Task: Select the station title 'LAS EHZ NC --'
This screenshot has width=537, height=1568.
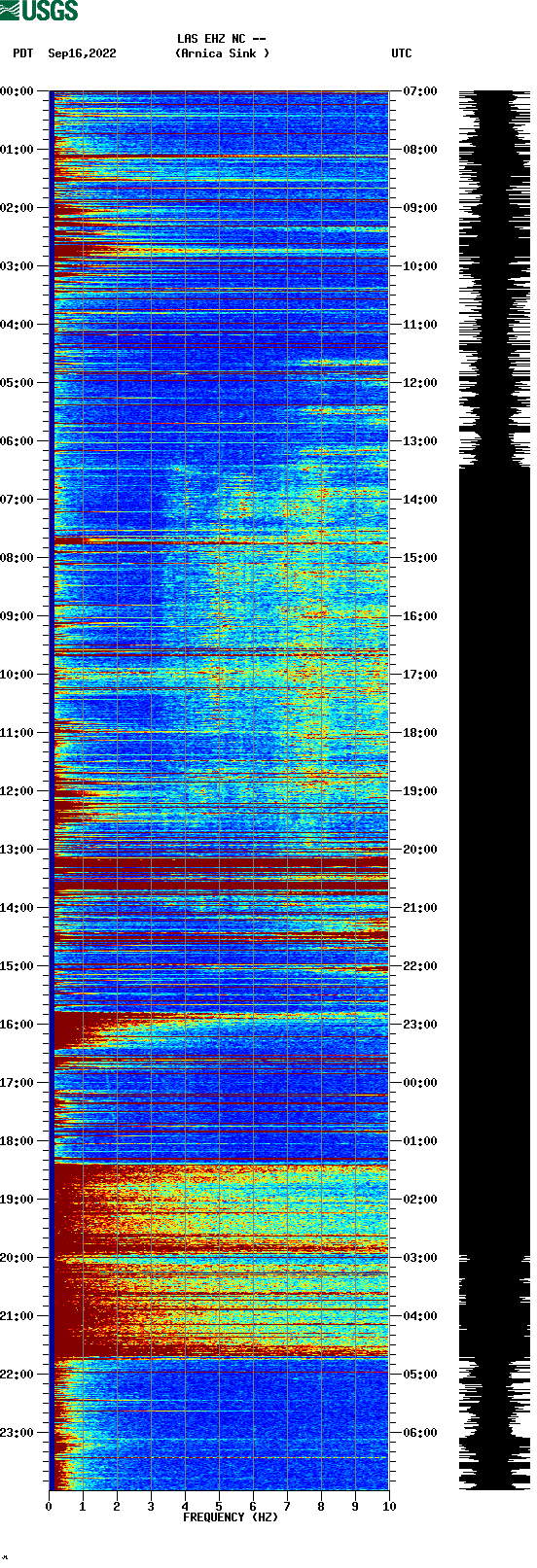Action: click(x=222, y=39)
